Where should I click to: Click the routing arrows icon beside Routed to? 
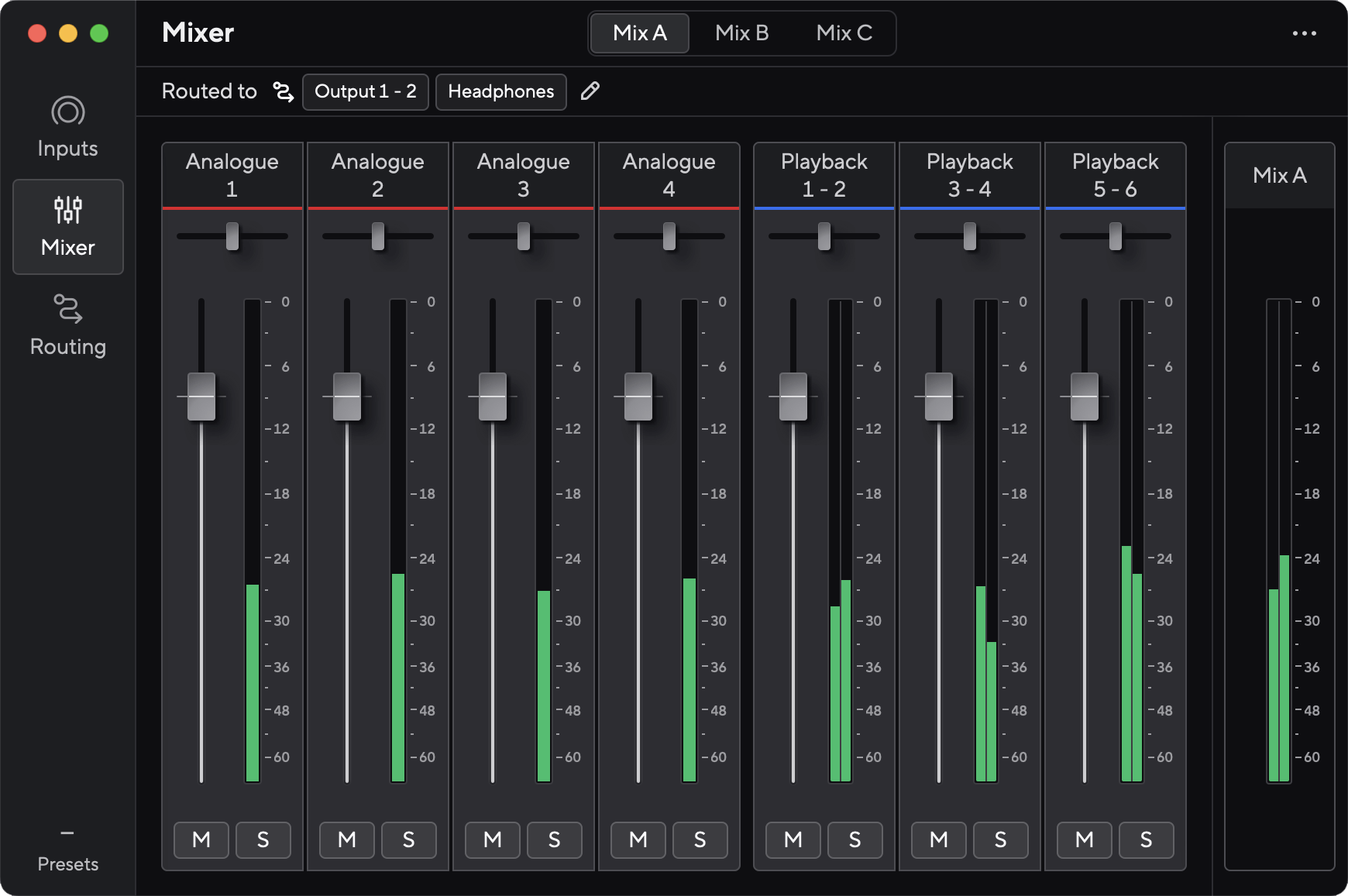click(x=283, y=91)
